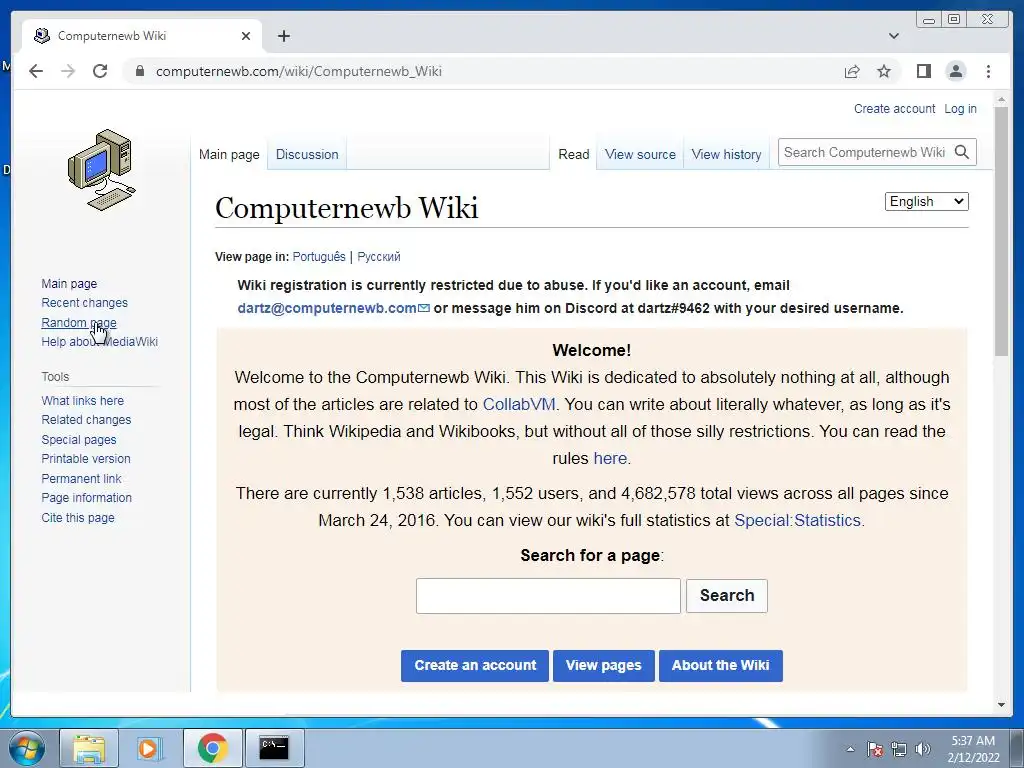The image size is (1024, 768).
Task: Follow the rules 'here' link
Action: [x=610, y=458]
